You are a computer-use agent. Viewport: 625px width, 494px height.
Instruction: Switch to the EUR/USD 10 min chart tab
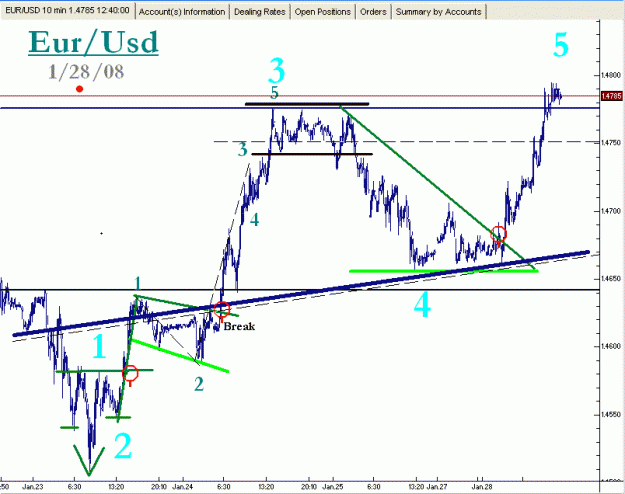tap(67, 11)
